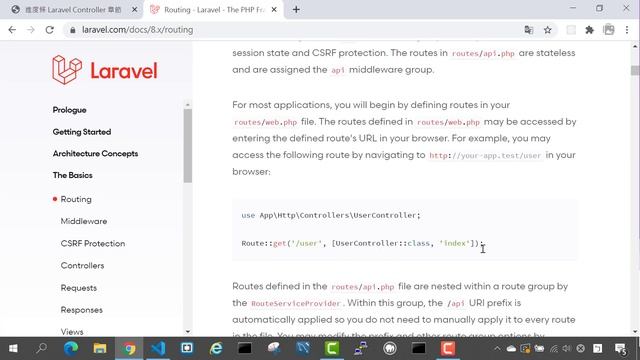
Task: Click the sidebar scrollbar thumb
Action: point(188,146)
